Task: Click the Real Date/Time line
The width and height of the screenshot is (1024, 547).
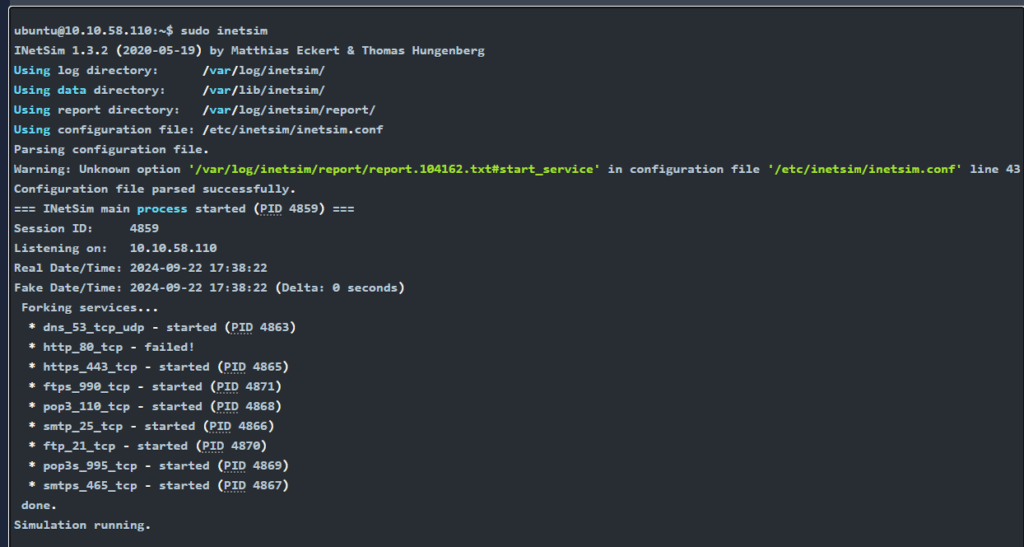Action: pyautogui.click(x=140, y=268)
